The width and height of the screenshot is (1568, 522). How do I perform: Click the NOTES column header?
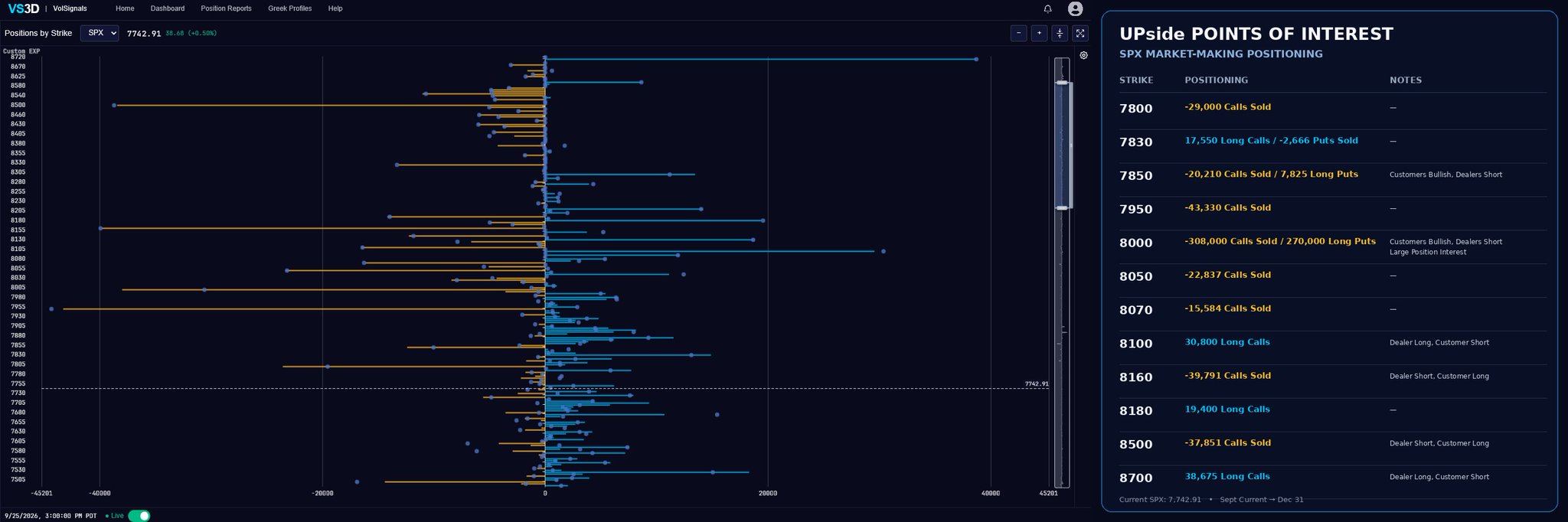pyautogui.click(x=1406, y=80)
